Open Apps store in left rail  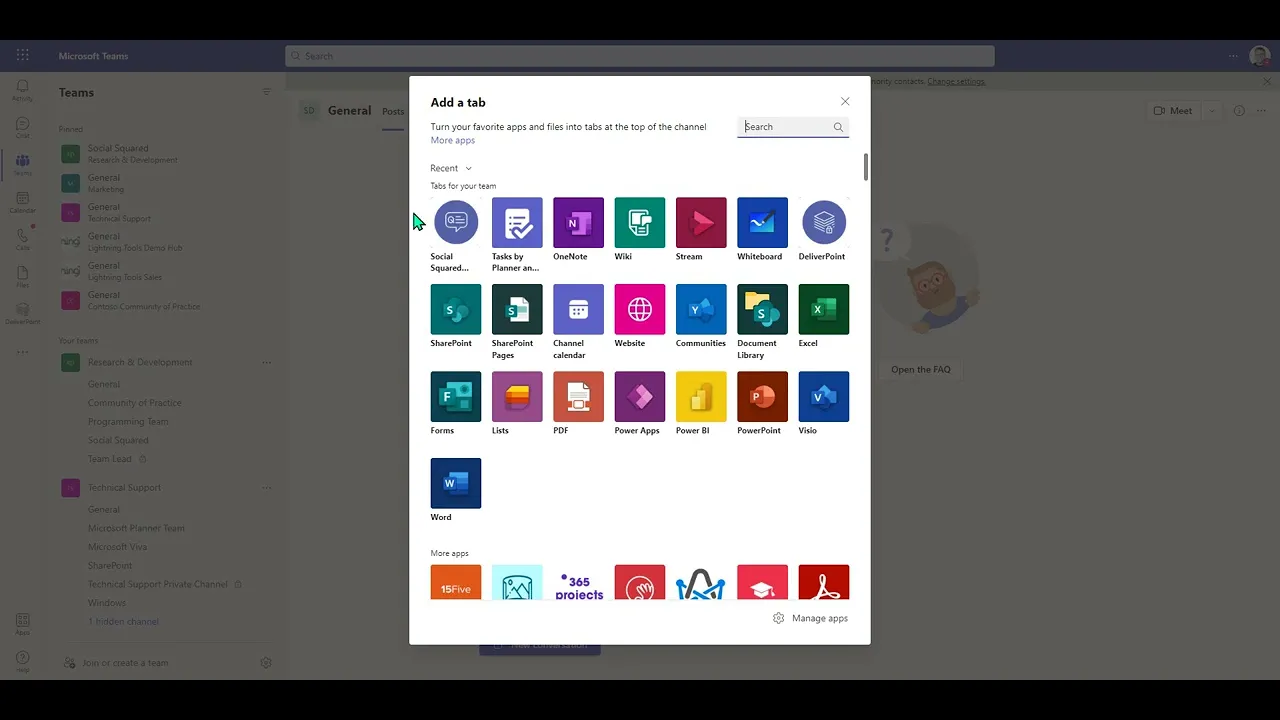(22, 624)
